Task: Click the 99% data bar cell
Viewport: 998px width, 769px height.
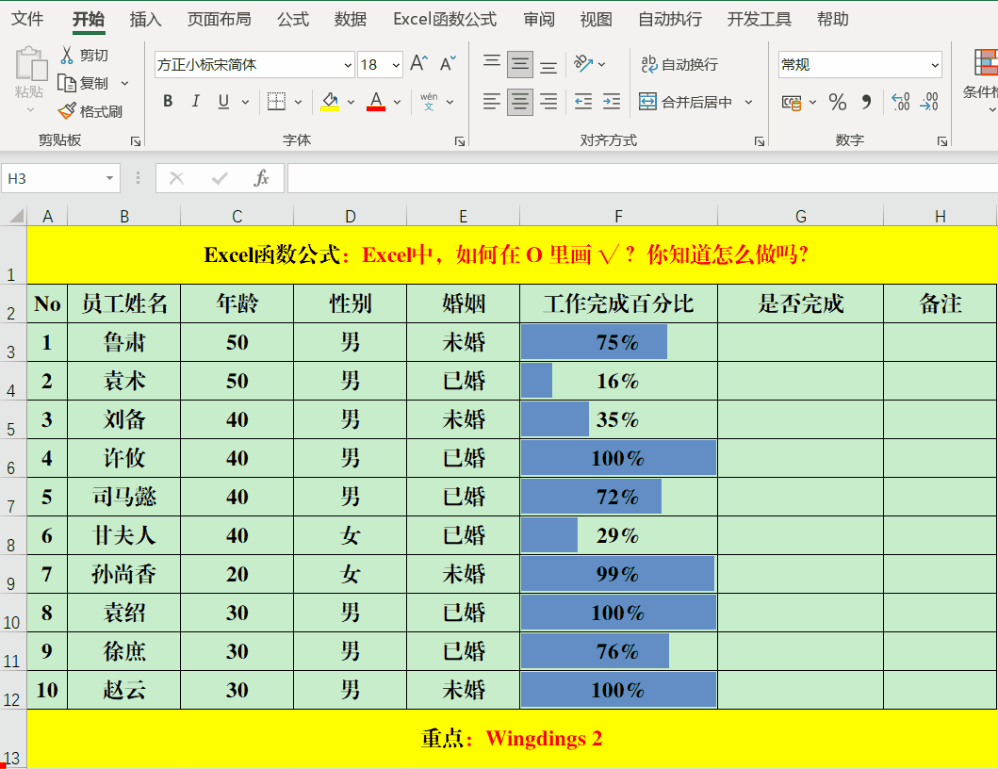Action: tap(618, 574)
